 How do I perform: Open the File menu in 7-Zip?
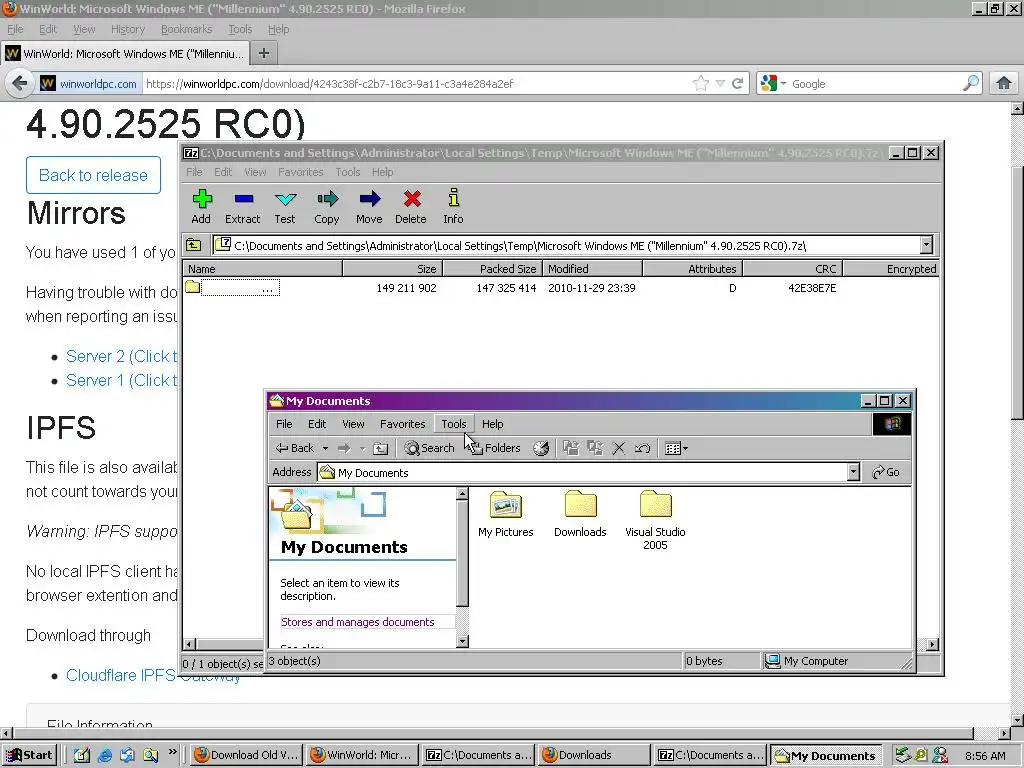pos(194,172)
